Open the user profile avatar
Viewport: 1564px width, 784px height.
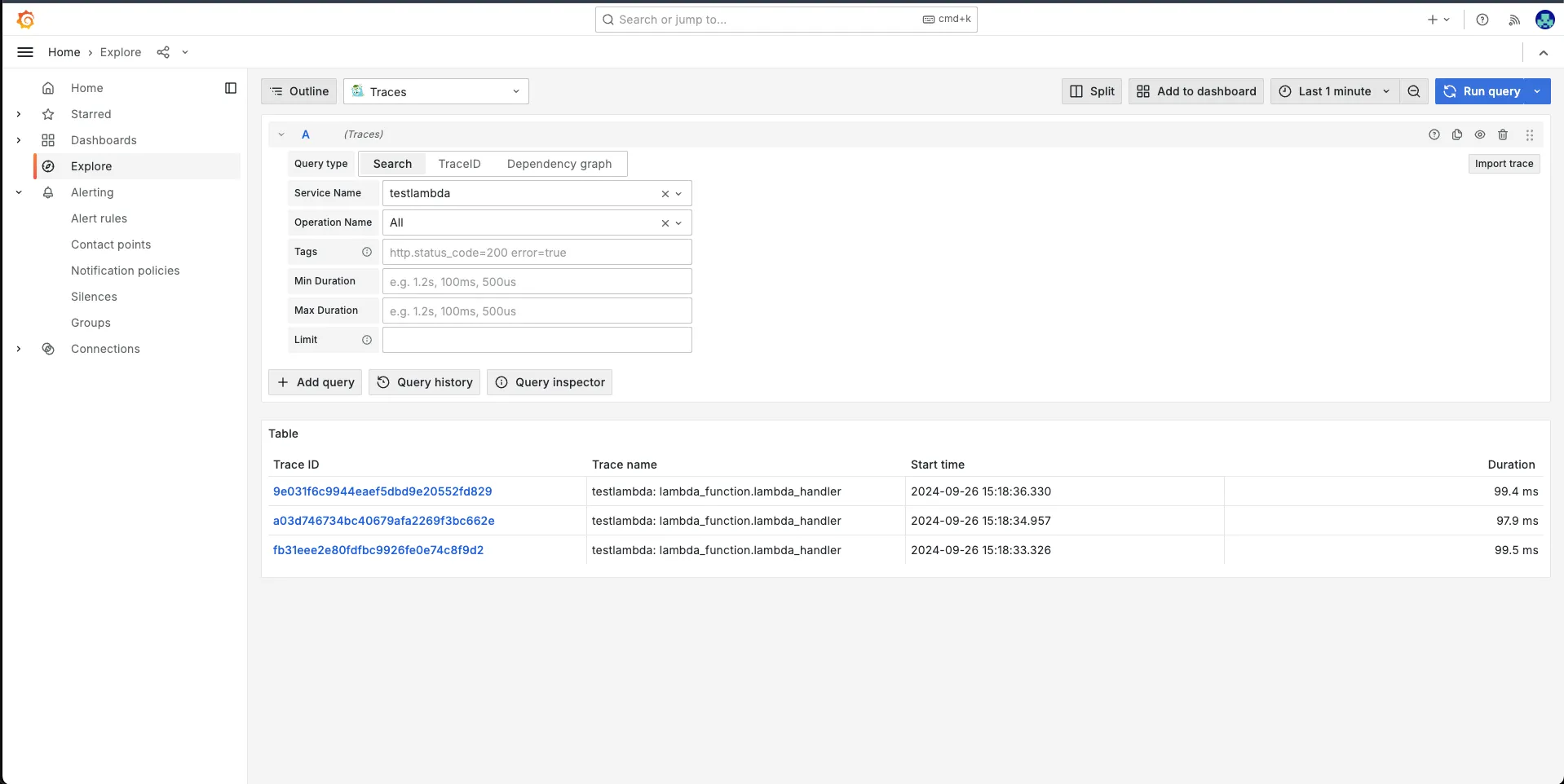coord(1544,20)
